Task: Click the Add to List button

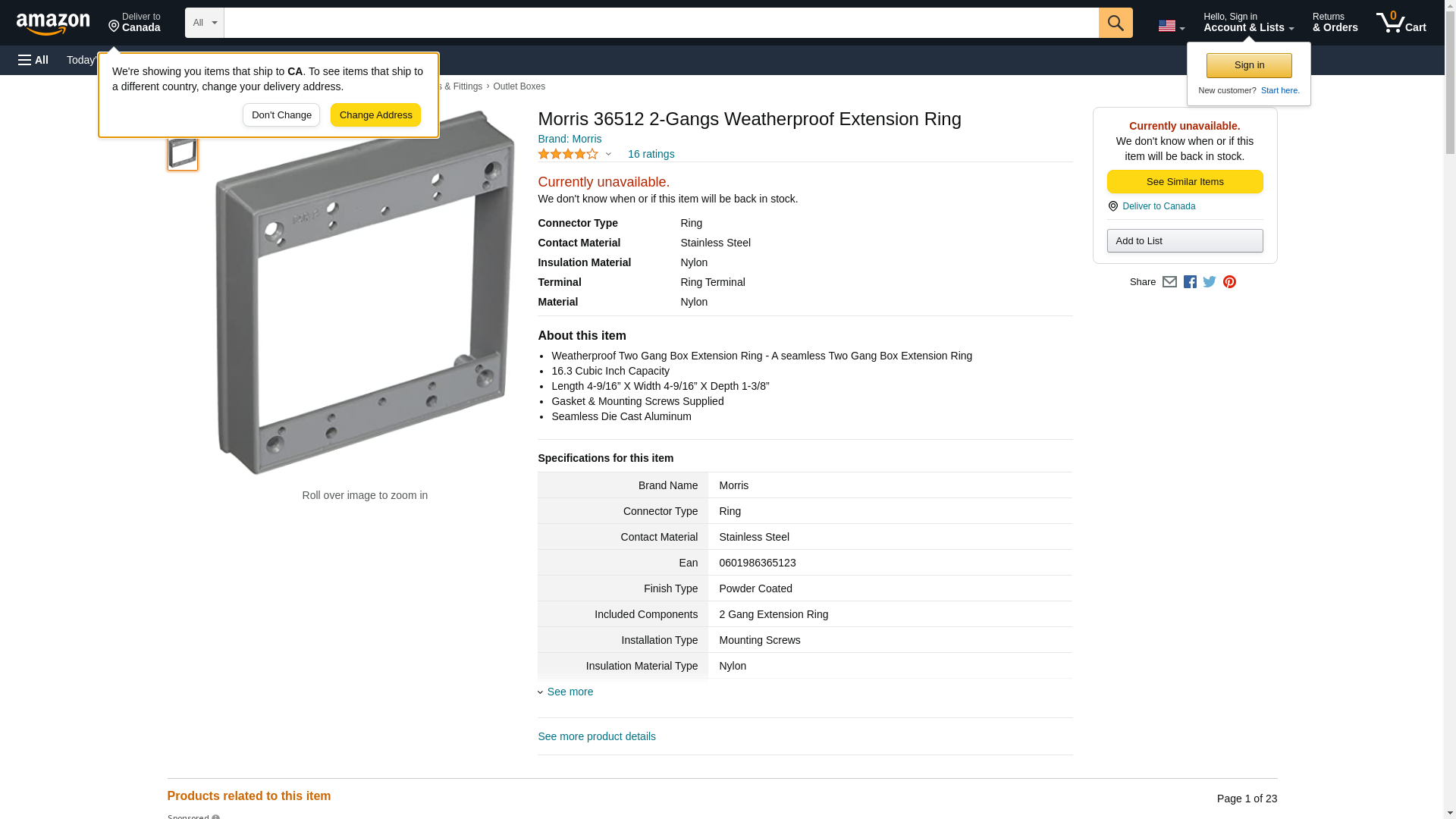Action: click(x=1185, y=241)
